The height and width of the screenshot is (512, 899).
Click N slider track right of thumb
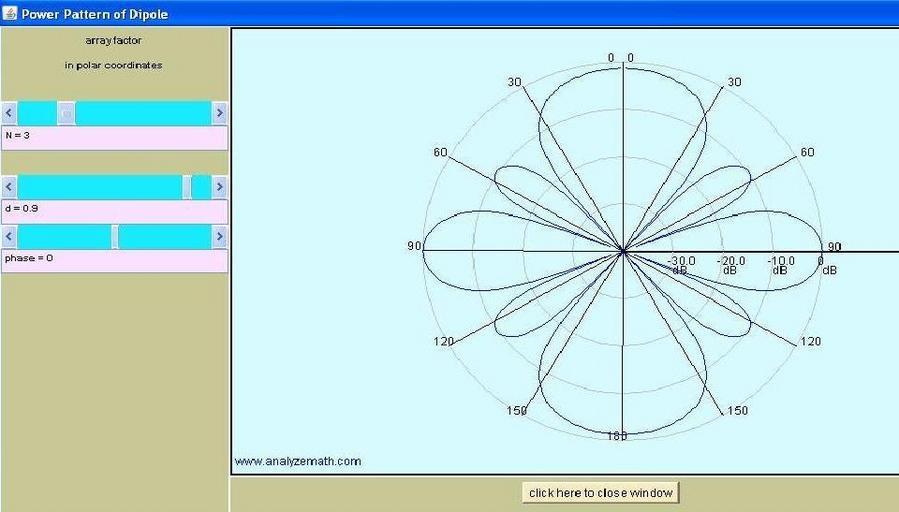pos(140,113)
